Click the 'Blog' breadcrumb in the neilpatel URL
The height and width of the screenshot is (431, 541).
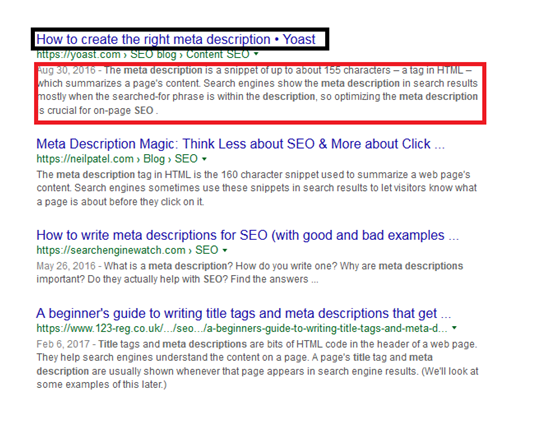[154, 159]
